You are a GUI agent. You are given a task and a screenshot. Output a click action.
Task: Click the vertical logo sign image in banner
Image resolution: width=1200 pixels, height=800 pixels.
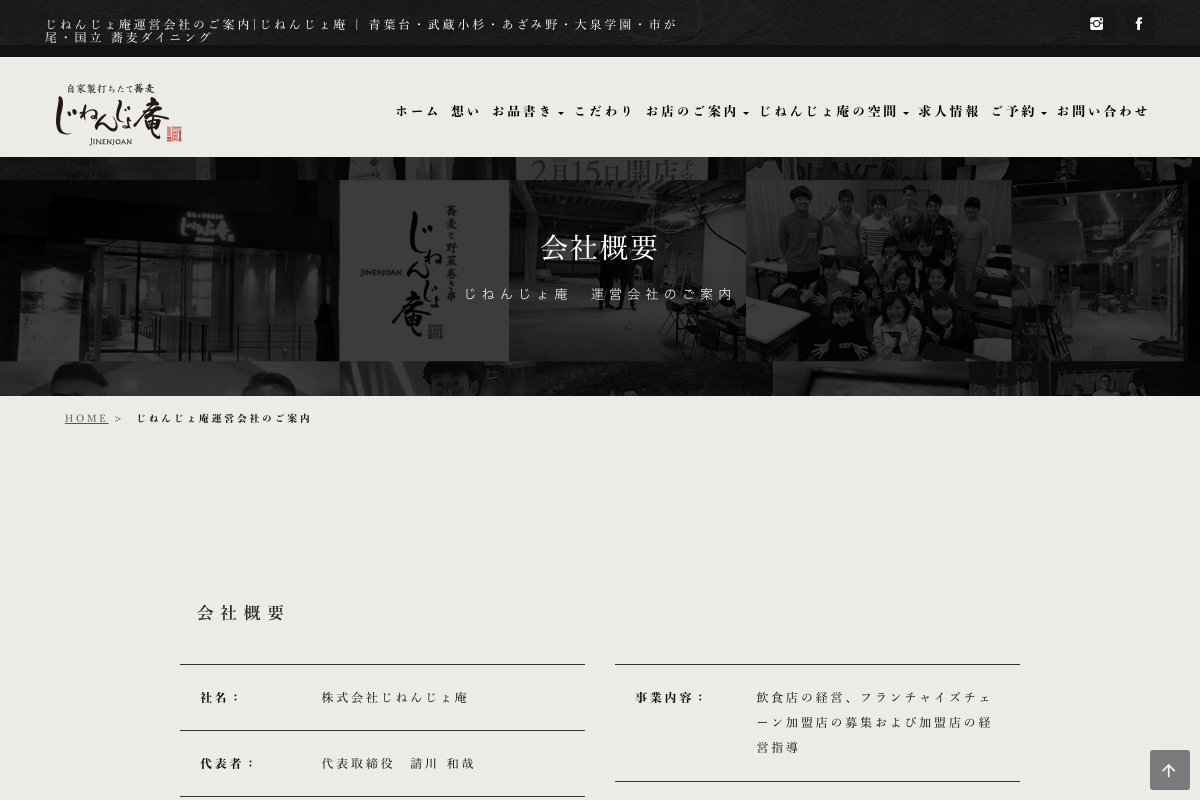coord(424,270)
